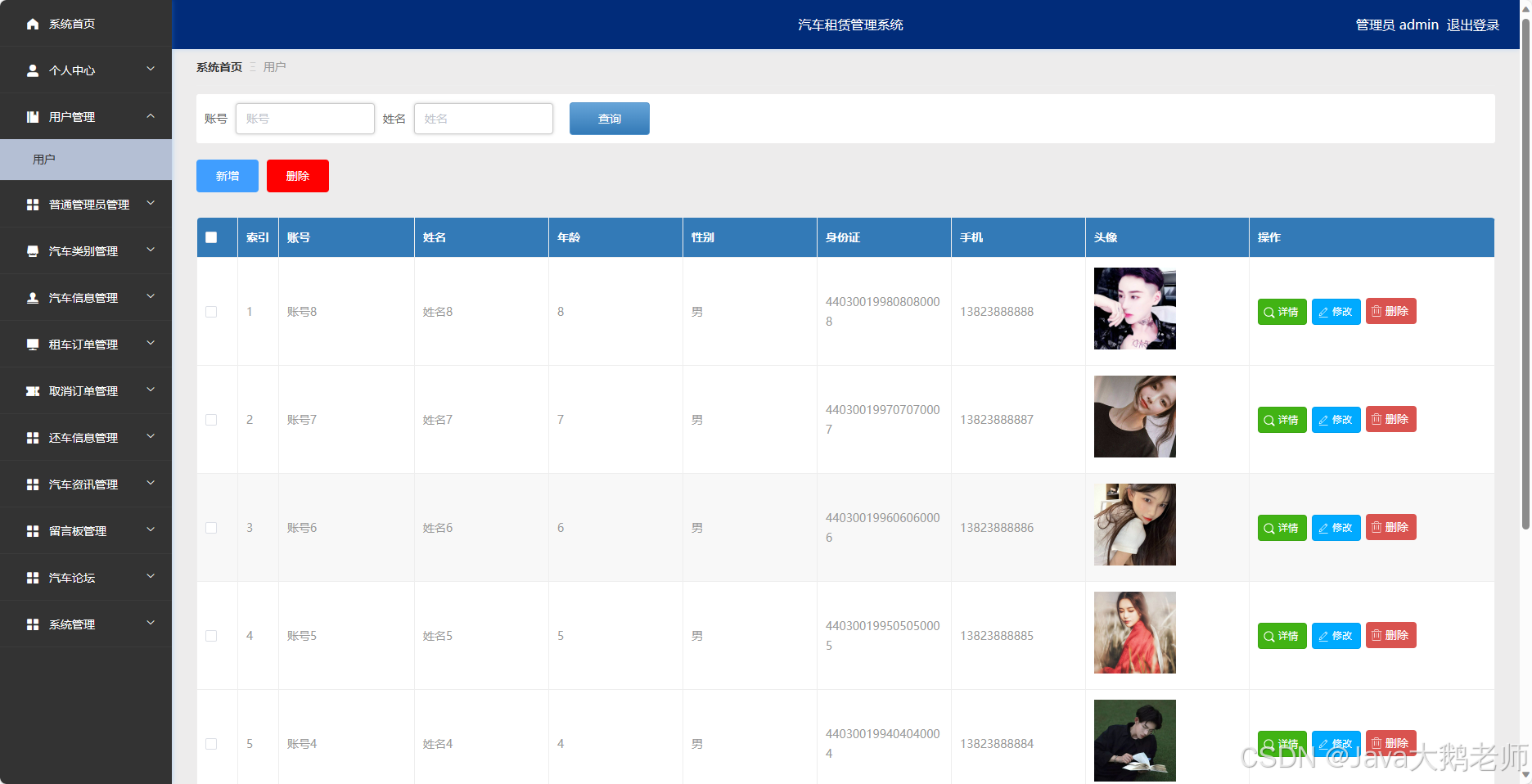Click the 姓名 search input field
Viewport: 1532px width, 784px height.
coord(484,119)
